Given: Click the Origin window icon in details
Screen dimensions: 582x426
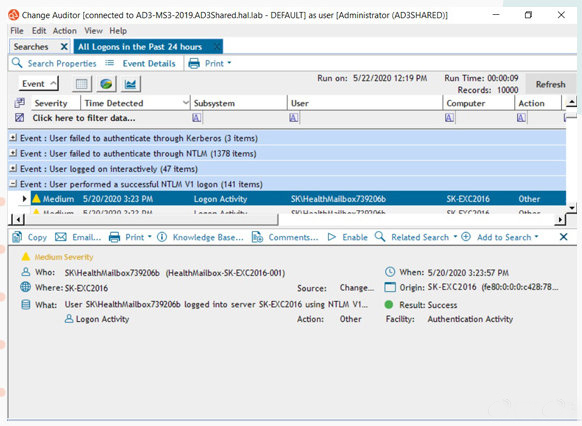Looking at the screenshot, I should coord(390,287).
